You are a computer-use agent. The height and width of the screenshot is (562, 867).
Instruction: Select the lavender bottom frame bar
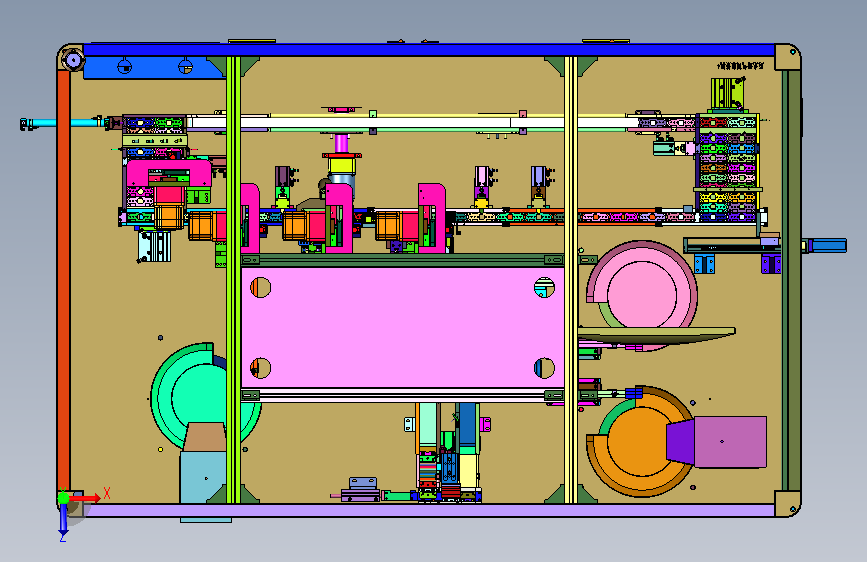pyautogui.click(x=429, y=510)
